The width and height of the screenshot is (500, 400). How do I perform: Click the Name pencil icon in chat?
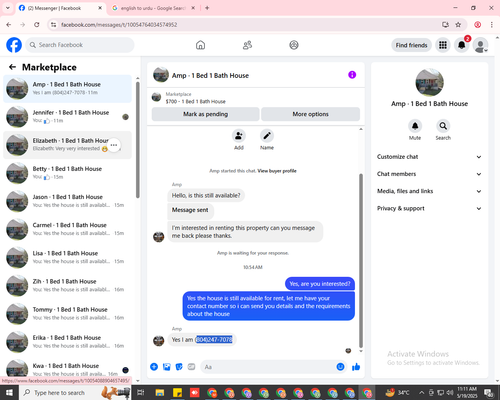(267, 136)
